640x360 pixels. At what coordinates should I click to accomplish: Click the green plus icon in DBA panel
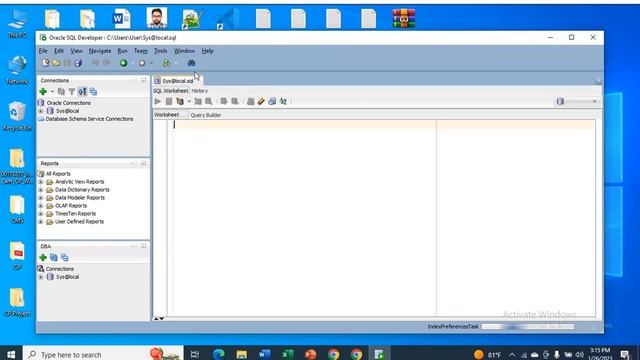43,257
